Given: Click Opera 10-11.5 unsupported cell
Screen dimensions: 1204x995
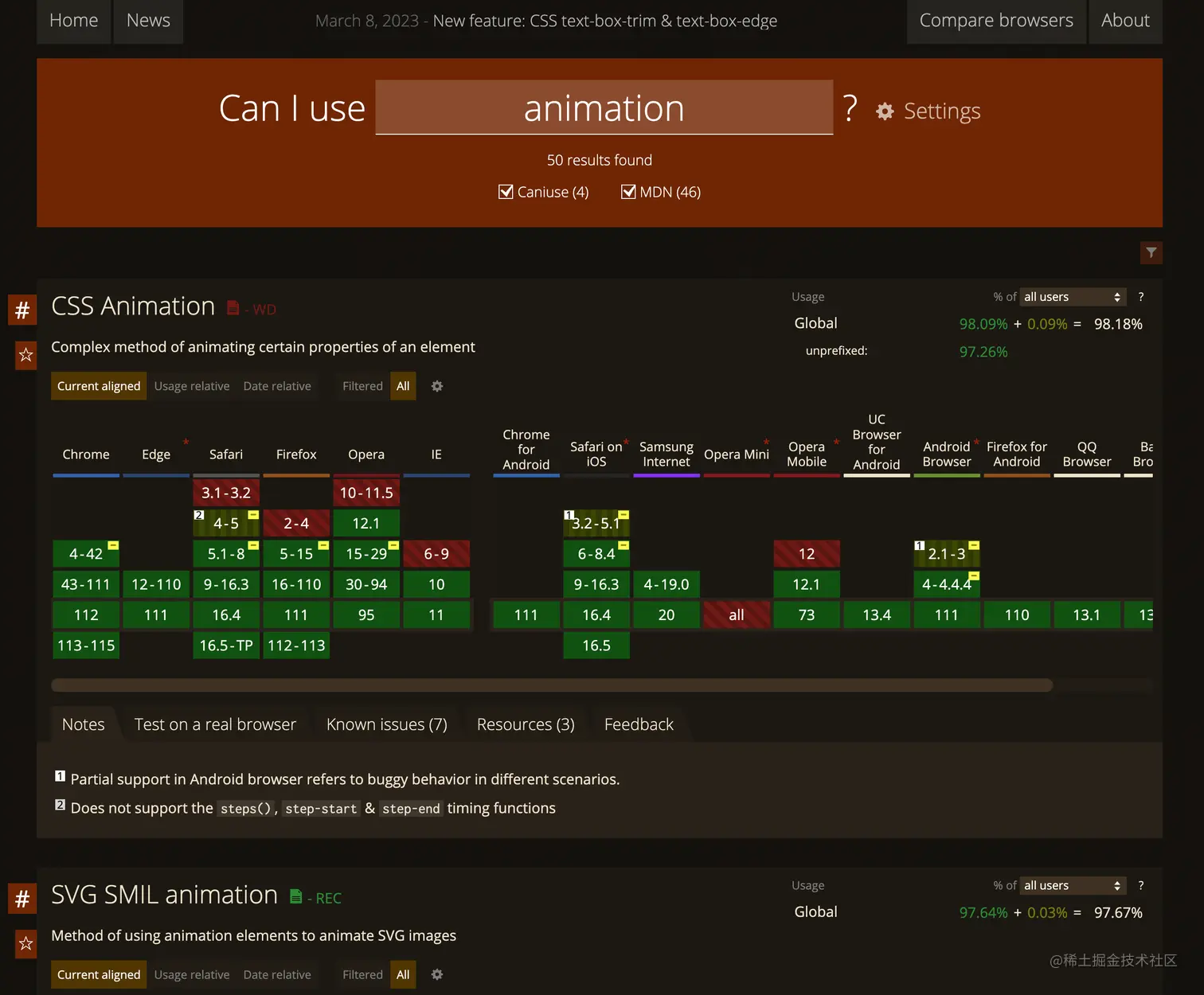Looking at the screenshot, I should tap(366, 493).
